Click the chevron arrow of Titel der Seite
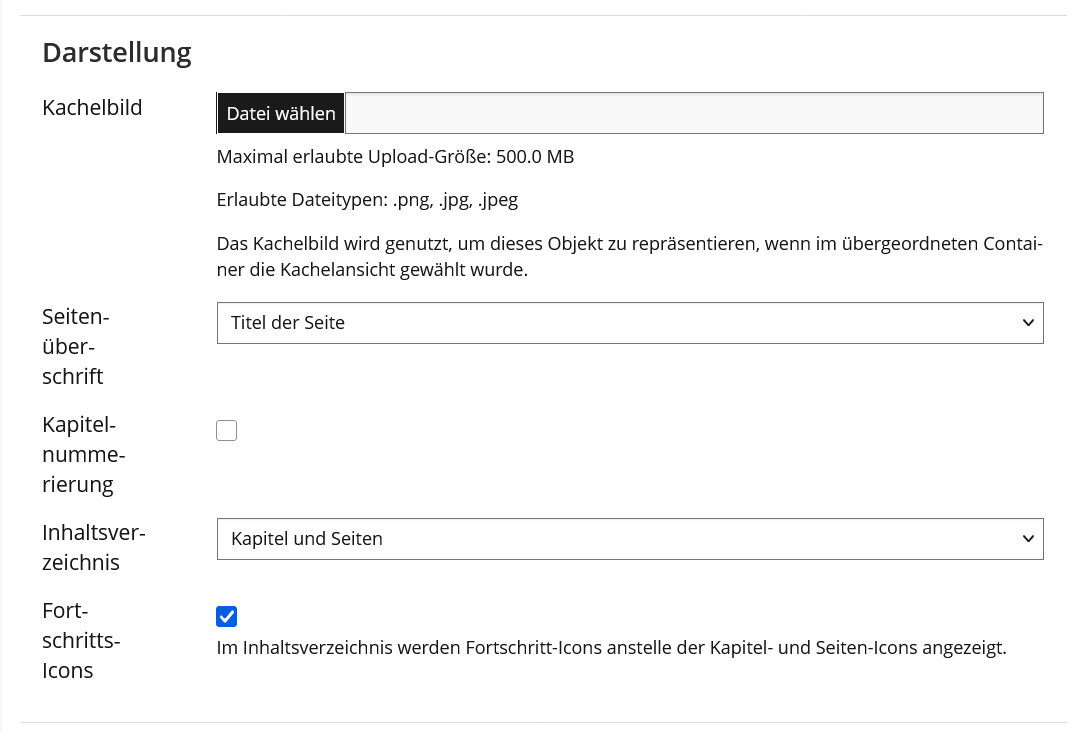The width and height of the screenshot is (1090, 733). 1028,323
